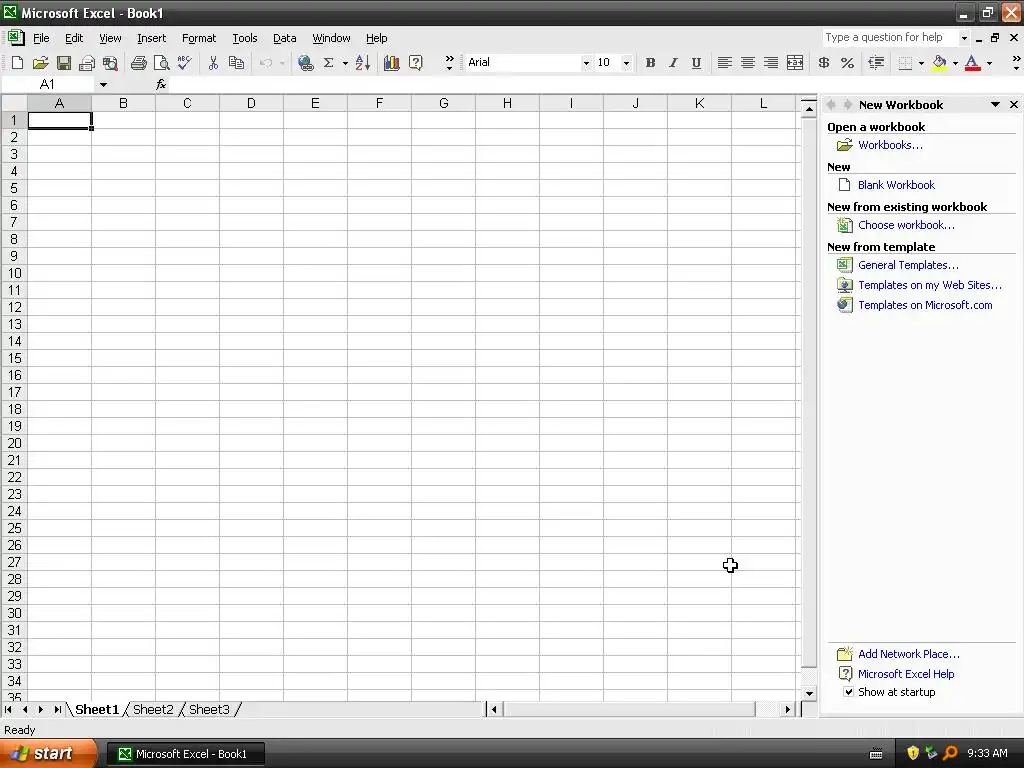Image resolution: width=1024 pixels, height=768 pixels.
Task: Open the Workbooks... link
Action: [x=890, y=145]
